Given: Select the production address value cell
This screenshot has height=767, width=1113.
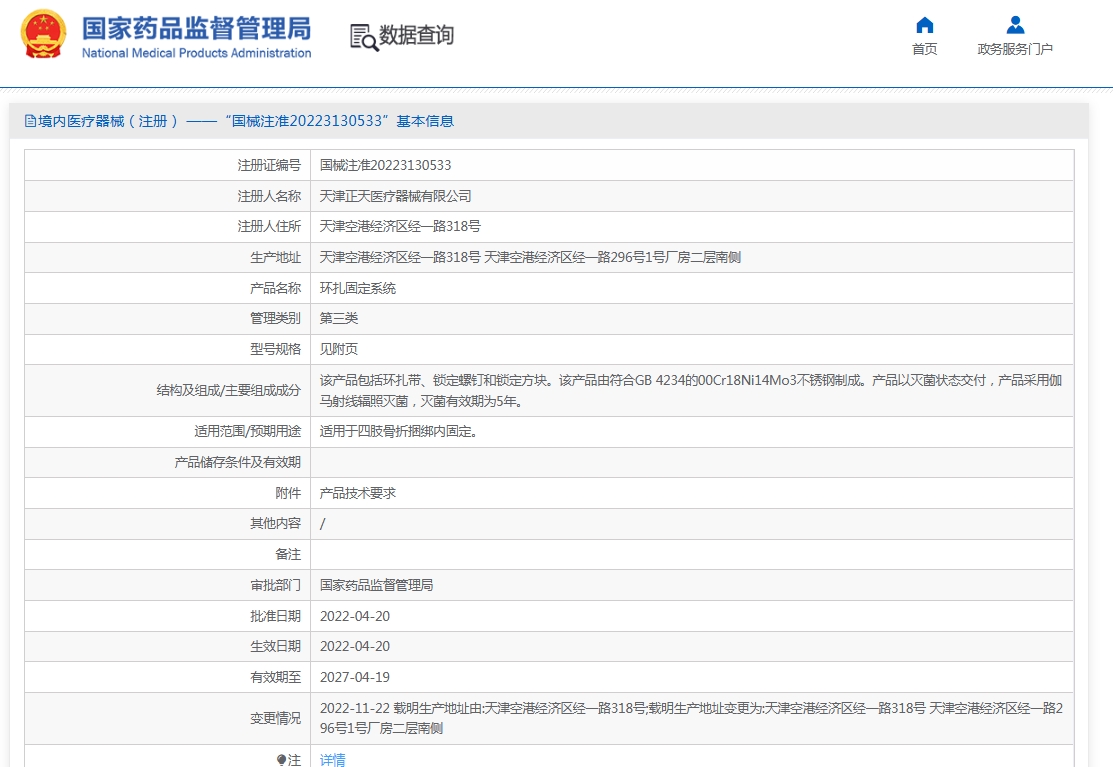Looking at the screenshot, I should [x=691, y=258].
